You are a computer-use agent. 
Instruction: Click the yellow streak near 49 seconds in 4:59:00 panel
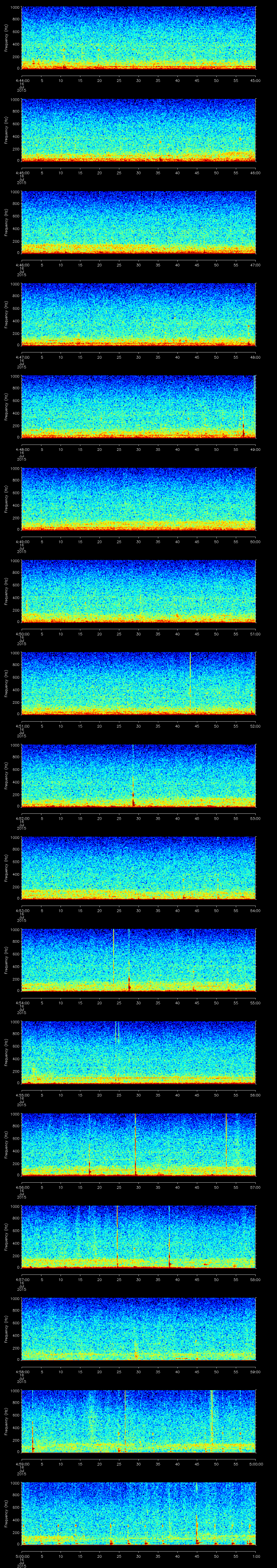211,1418
